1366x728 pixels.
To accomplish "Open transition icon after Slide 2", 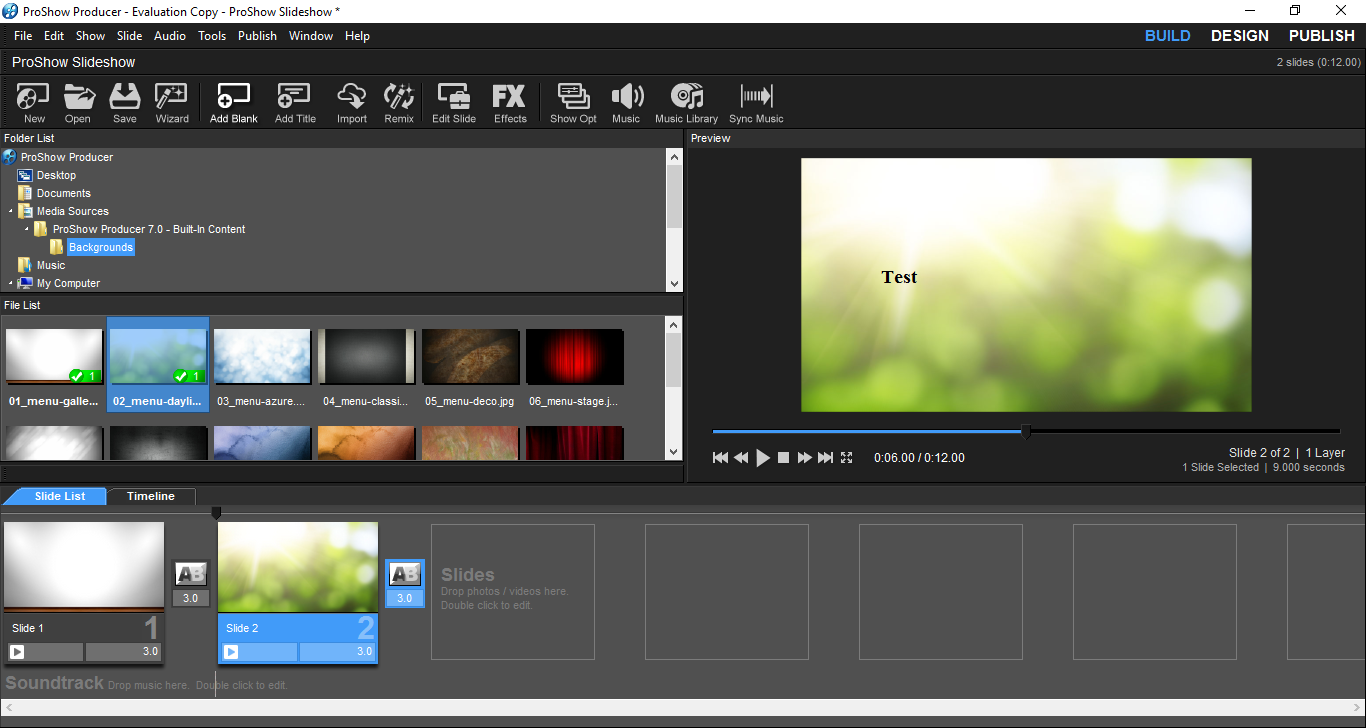I will (405, 574).
